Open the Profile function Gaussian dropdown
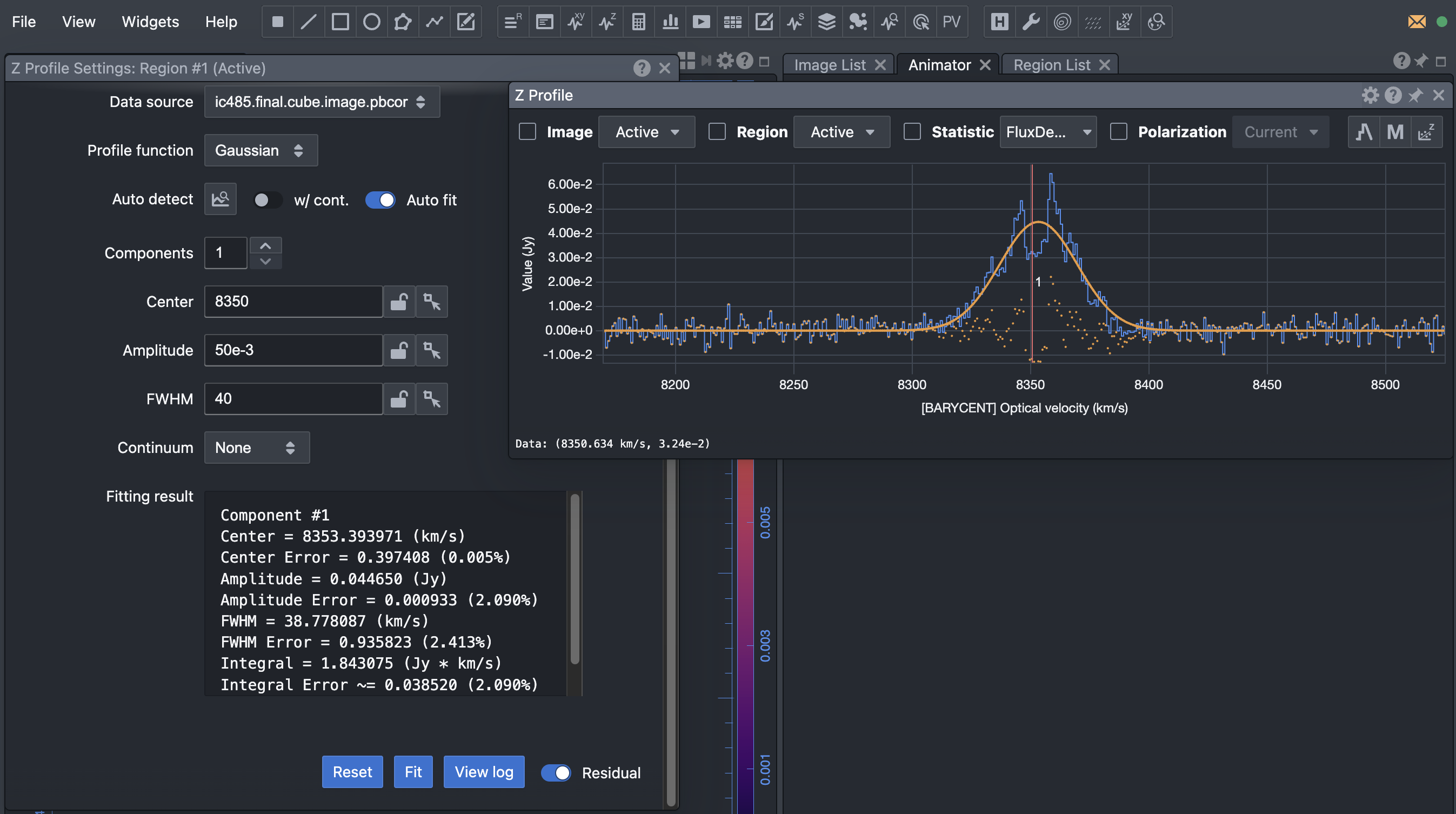 (x=261, y=150)
